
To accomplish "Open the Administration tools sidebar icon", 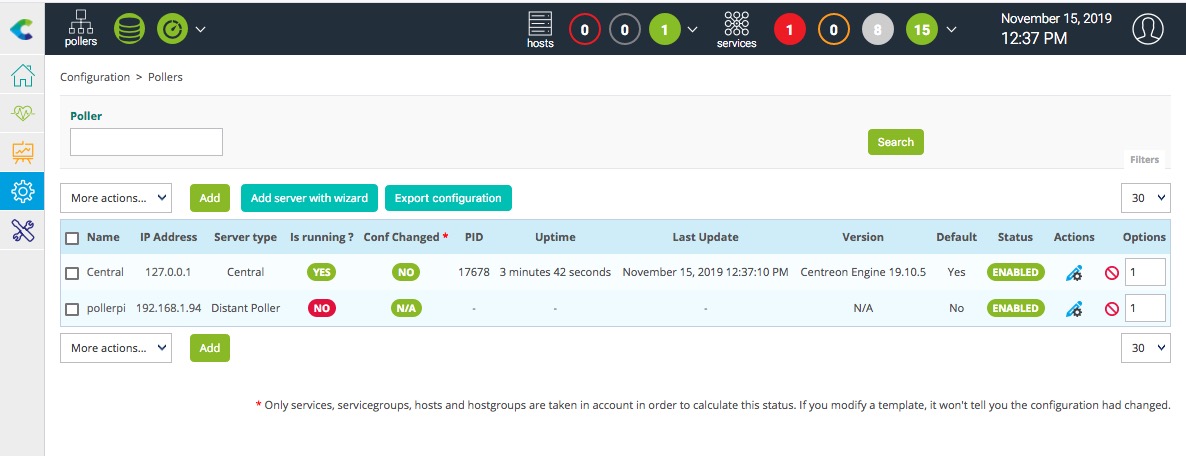I will [22, 230].
